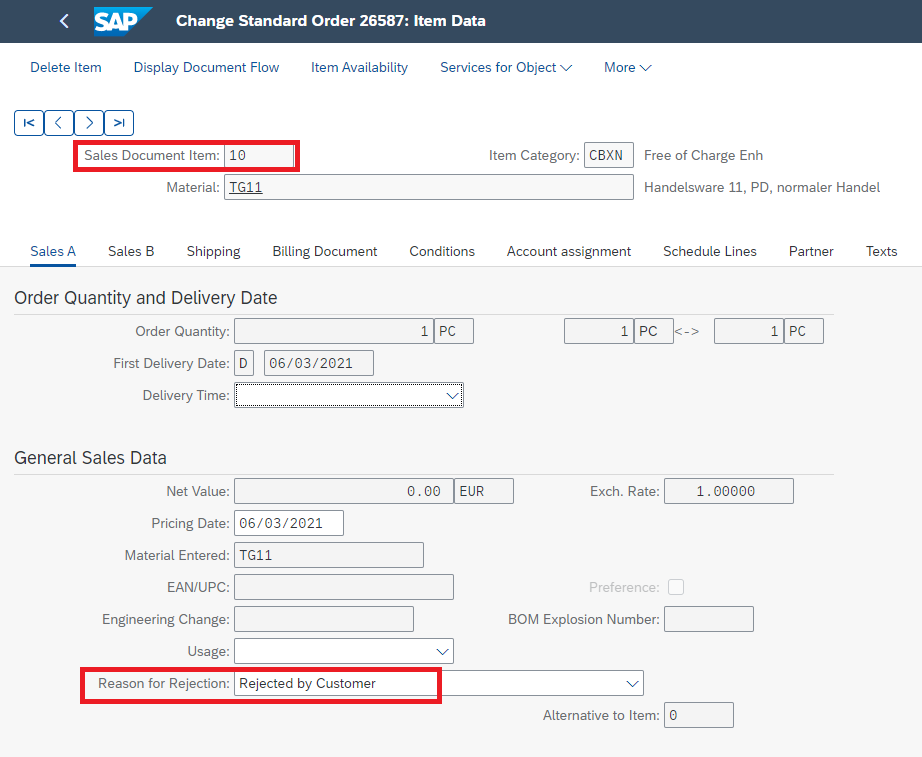The width and height of the screenshot is (922, 757).
Task: Open the Usage dropdown
Action: [x=344, y=651]
